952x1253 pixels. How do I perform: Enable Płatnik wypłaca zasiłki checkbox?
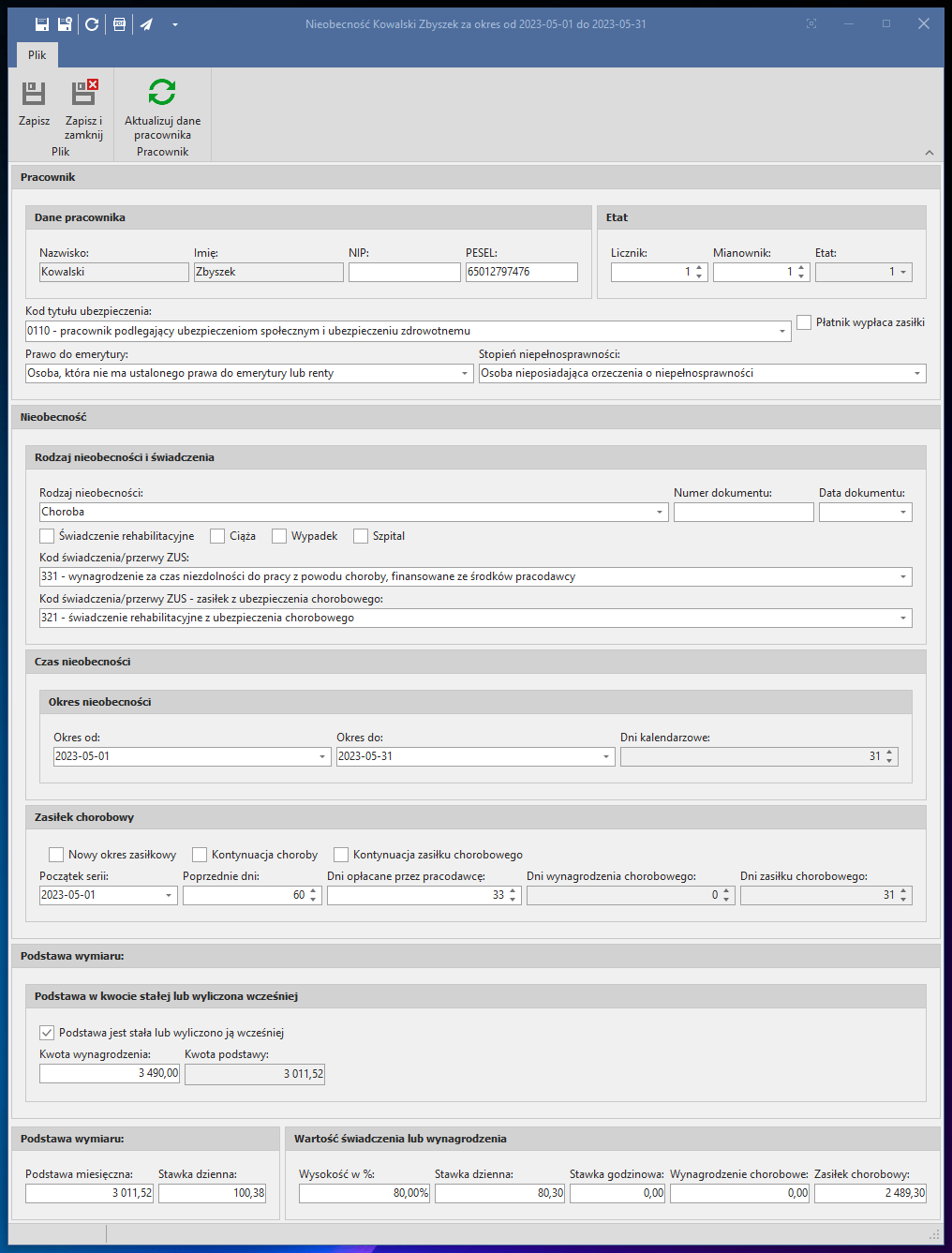pos(804,322)
